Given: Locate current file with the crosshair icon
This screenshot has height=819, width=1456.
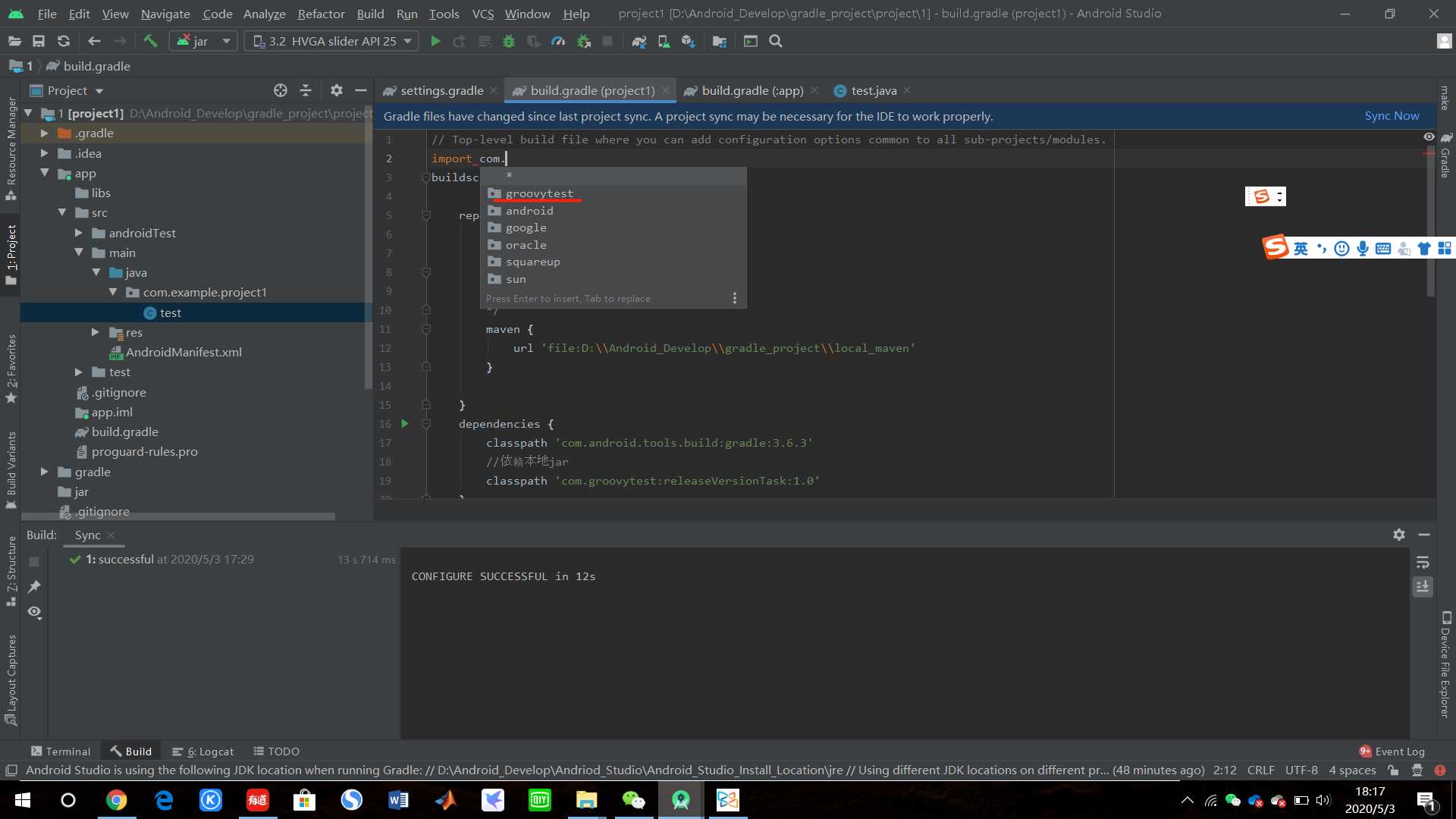Looking at the screenshot, I should pyautogui.click(x=281, y=90).
